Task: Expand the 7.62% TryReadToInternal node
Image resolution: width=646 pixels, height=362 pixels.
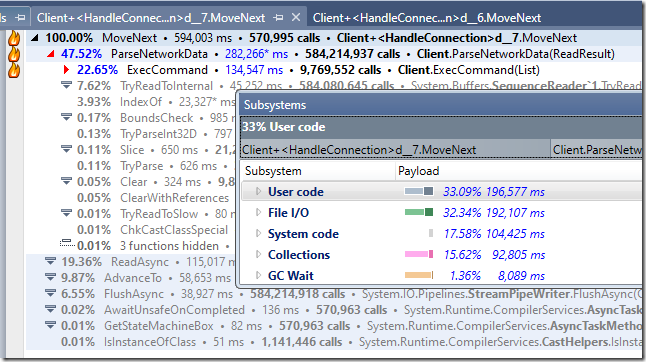Action: (x=66, y=86)
